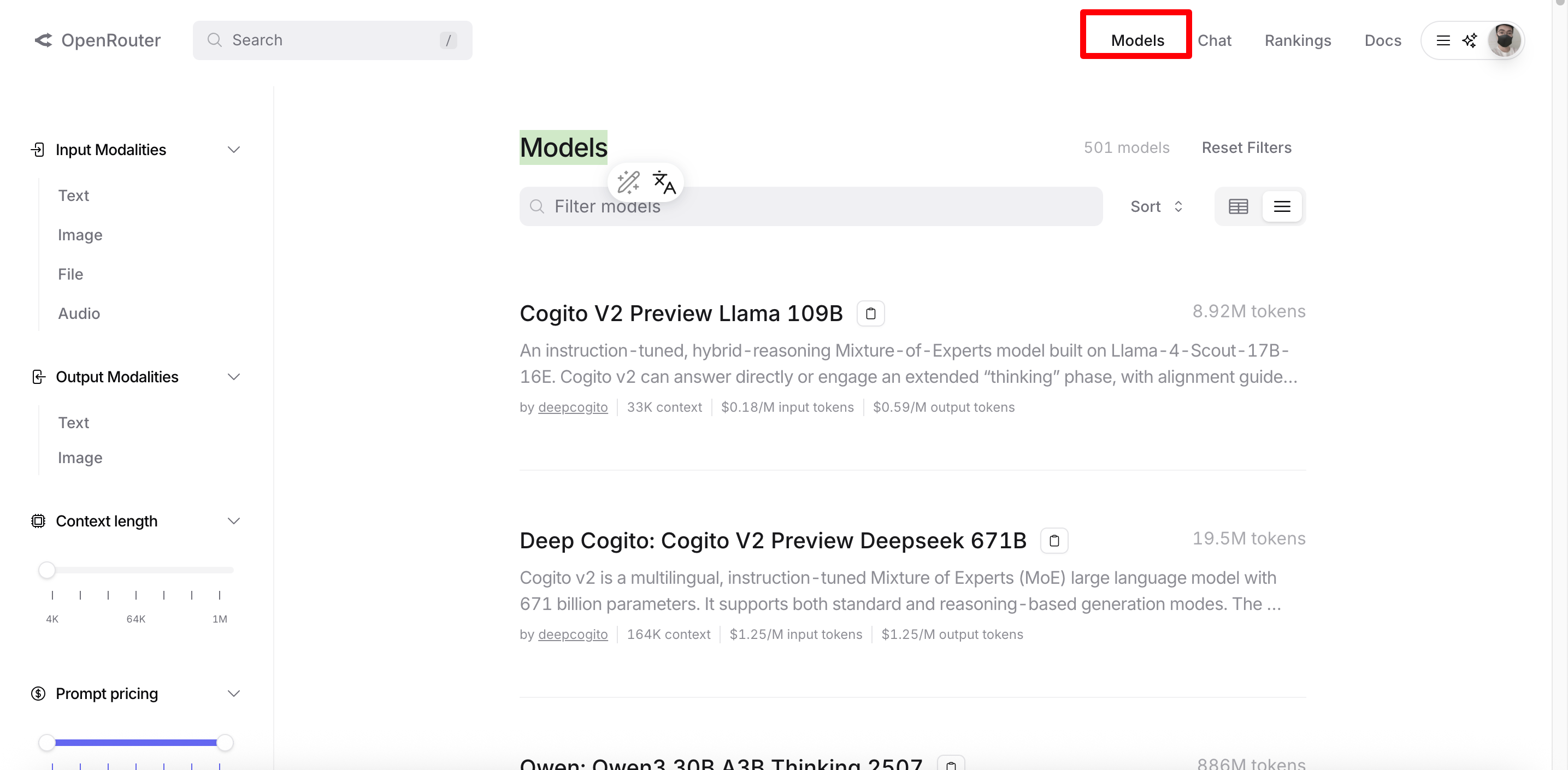Open the Rankings page

[x=1297, y=41]
